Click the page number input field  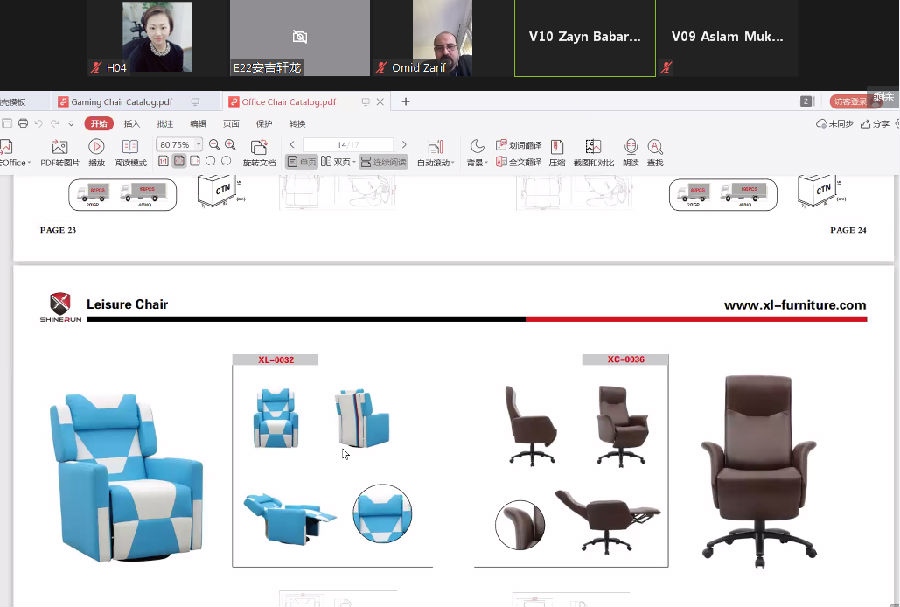[348, 145]
